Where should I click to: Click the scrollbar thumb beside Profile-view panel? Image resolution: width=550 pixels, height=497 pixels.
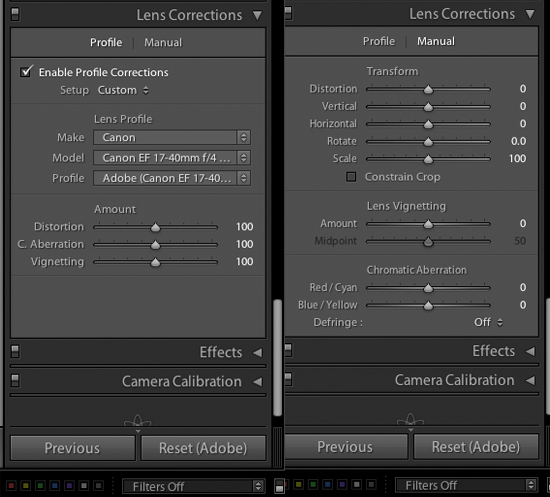277,357
